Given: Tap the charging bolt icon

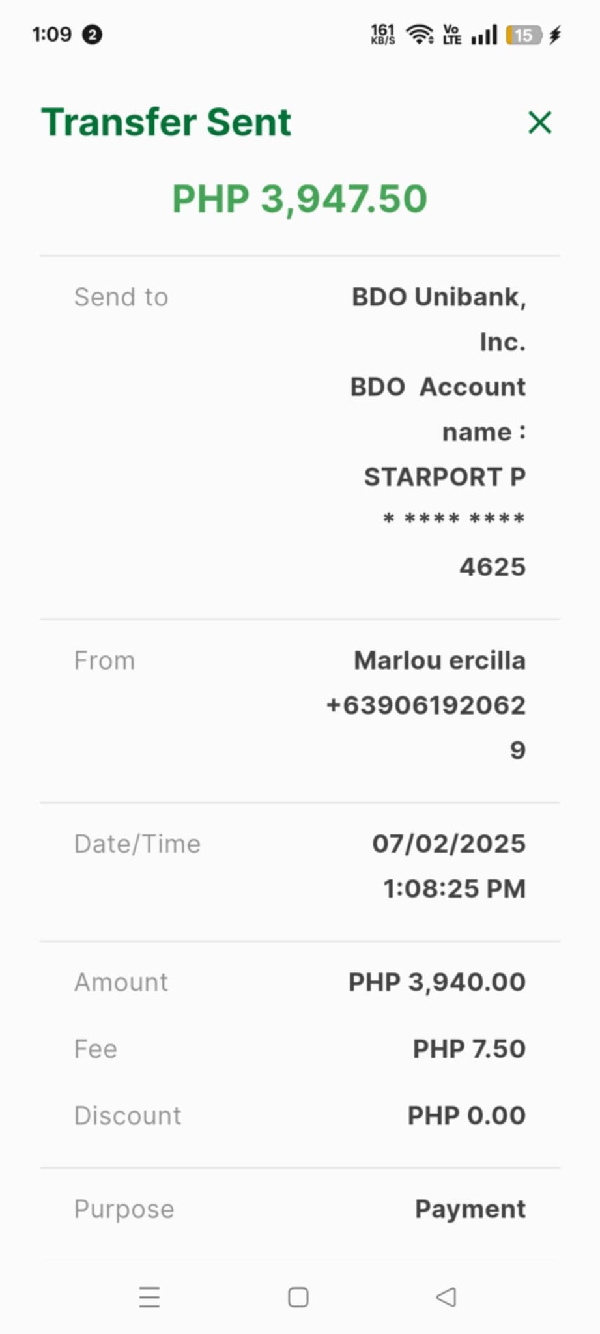Looking at the screenshot, I should coord(555,35).
